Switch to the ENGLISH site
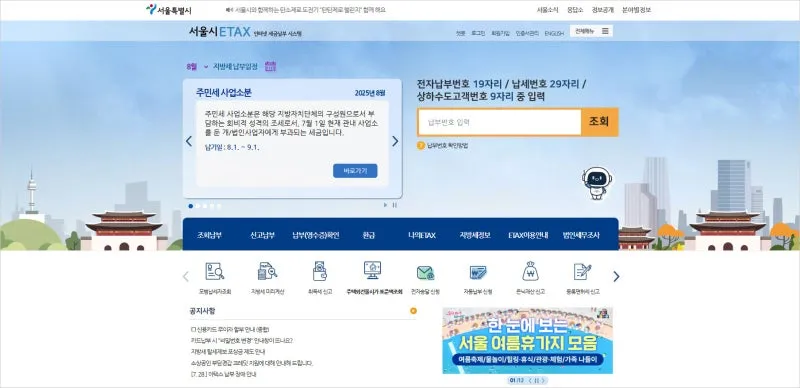 pos(554,34)
